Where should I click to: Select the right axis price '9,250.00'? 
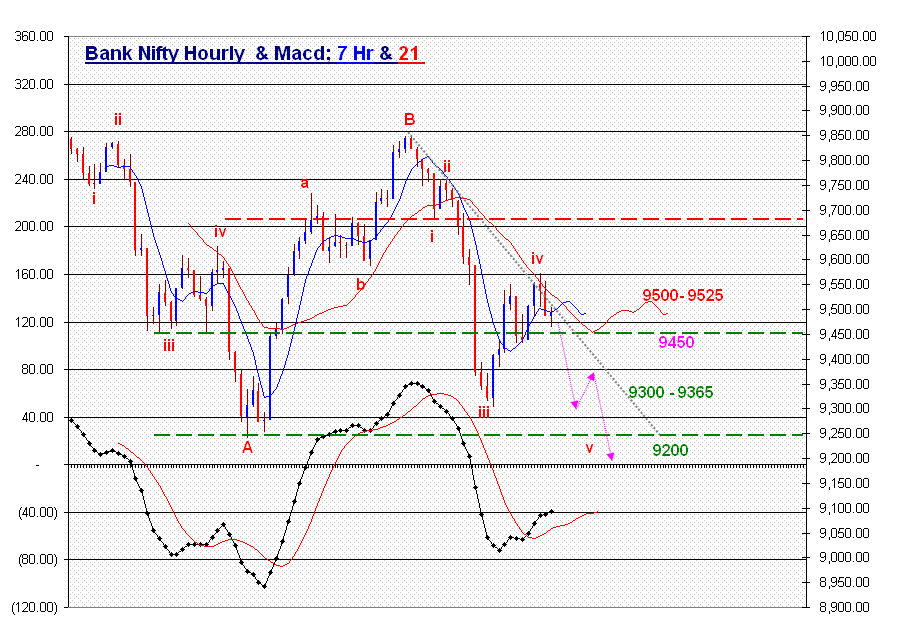(x=844, y=434)
